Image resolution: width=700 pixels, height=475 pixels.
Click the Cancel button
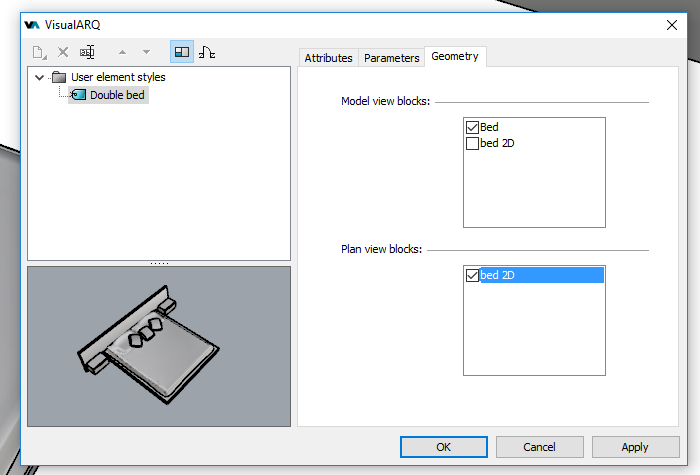(540, 447)
